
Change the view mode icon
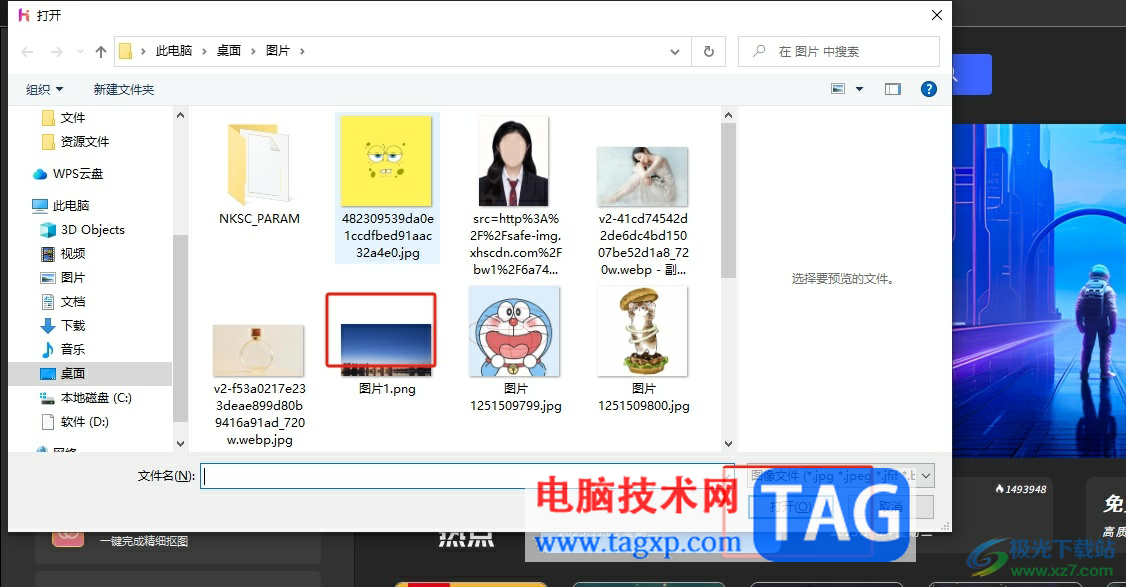pyautogui.click(x=838, y=89)
